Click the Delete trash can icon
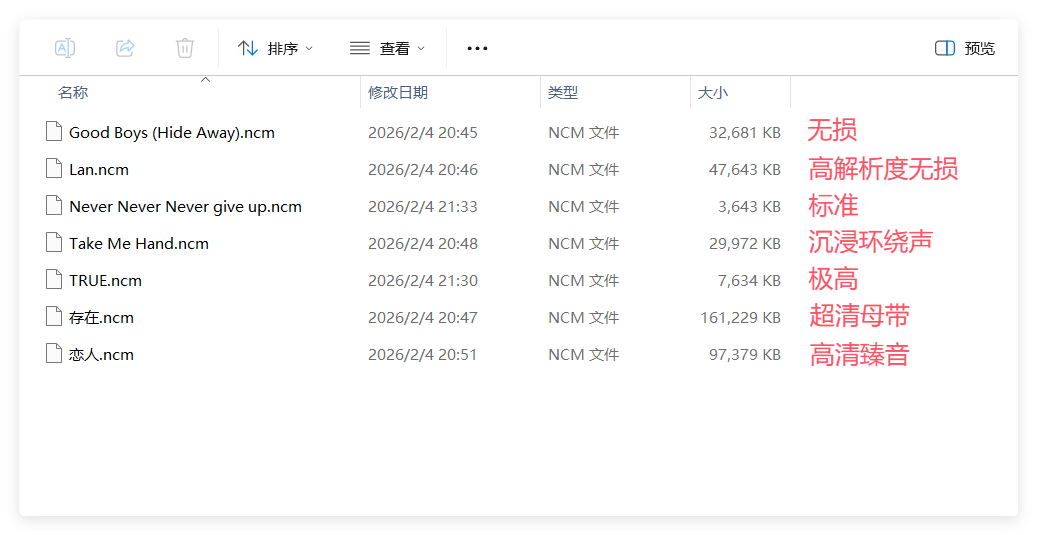1037x535 pixels. tap(185, 48)
